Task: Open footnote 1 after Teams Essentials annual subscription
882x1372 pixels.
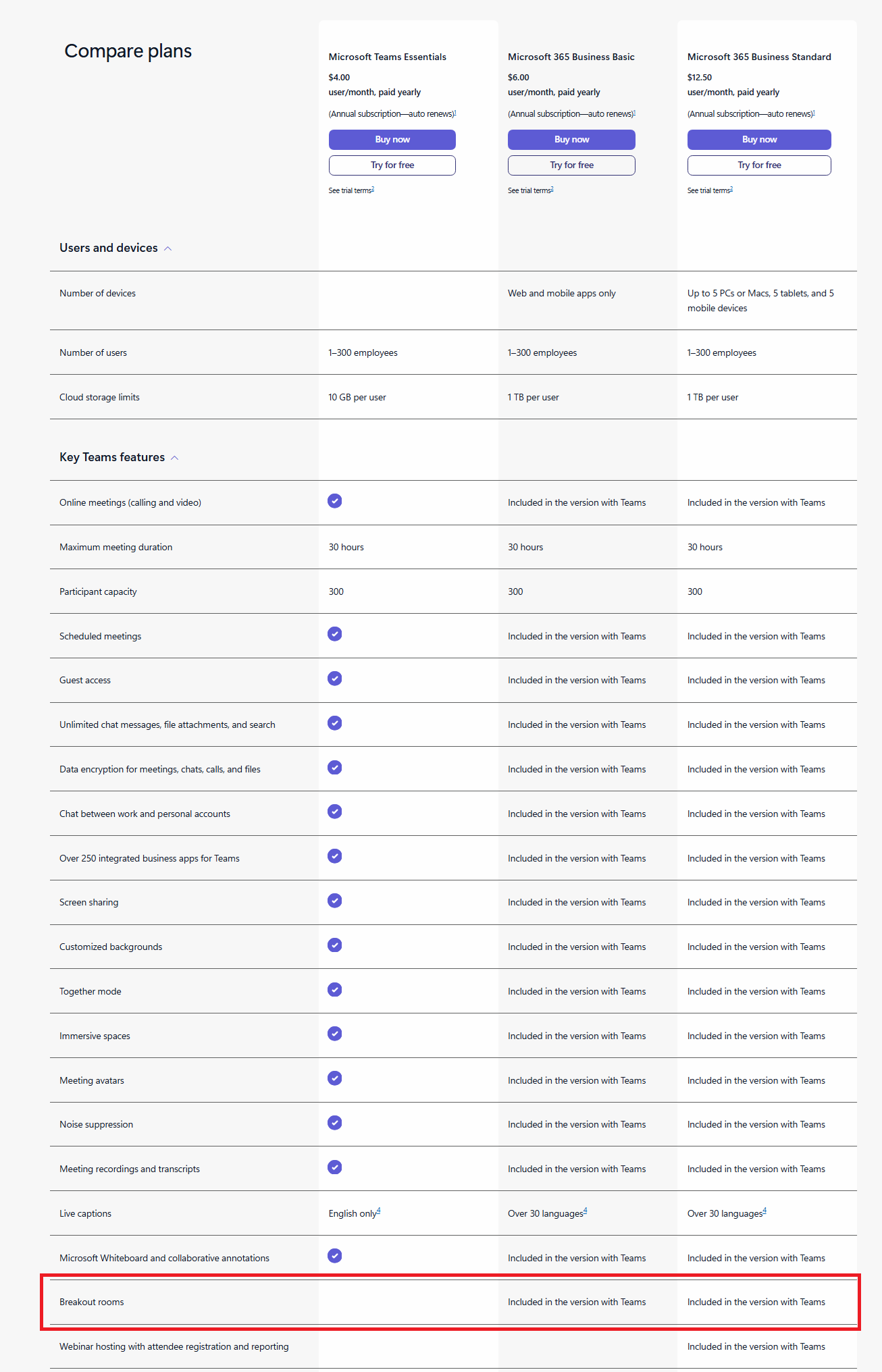Action: [455, 112]
